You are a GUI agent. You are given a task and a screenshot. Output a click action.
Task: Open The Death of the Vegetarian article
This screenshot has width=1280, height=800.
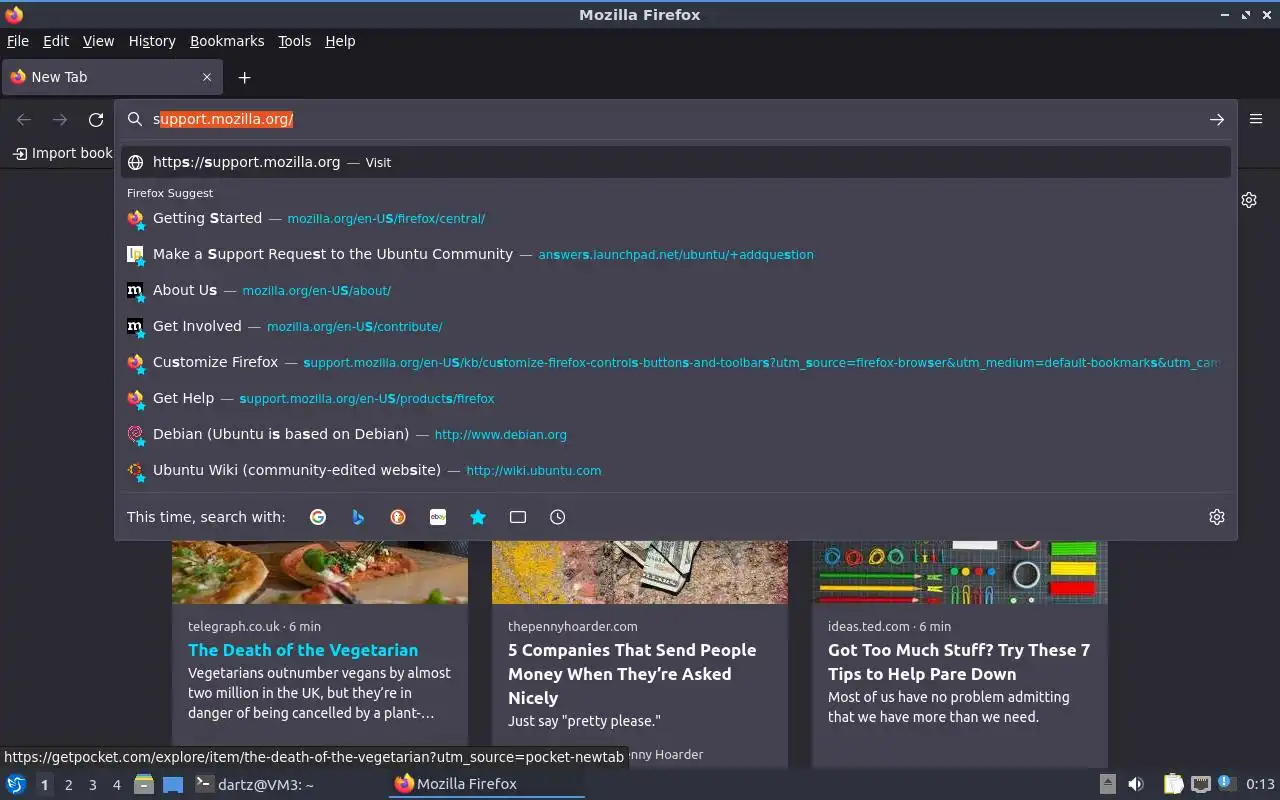point(303,650)
